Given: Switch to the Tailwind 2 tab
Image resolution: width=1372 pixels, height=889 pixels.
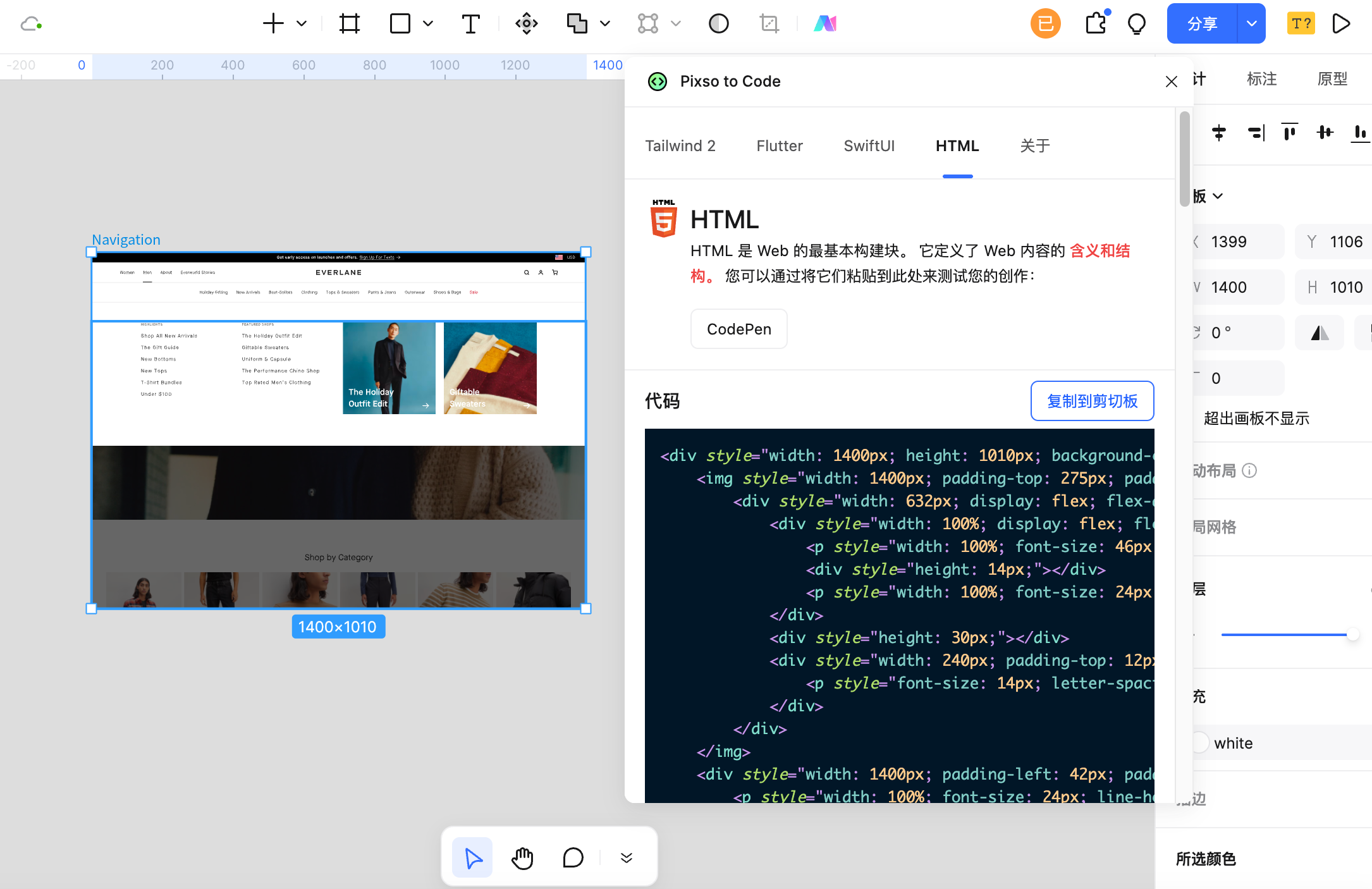Looking at the screenshot, I should [x=680, y=146].
